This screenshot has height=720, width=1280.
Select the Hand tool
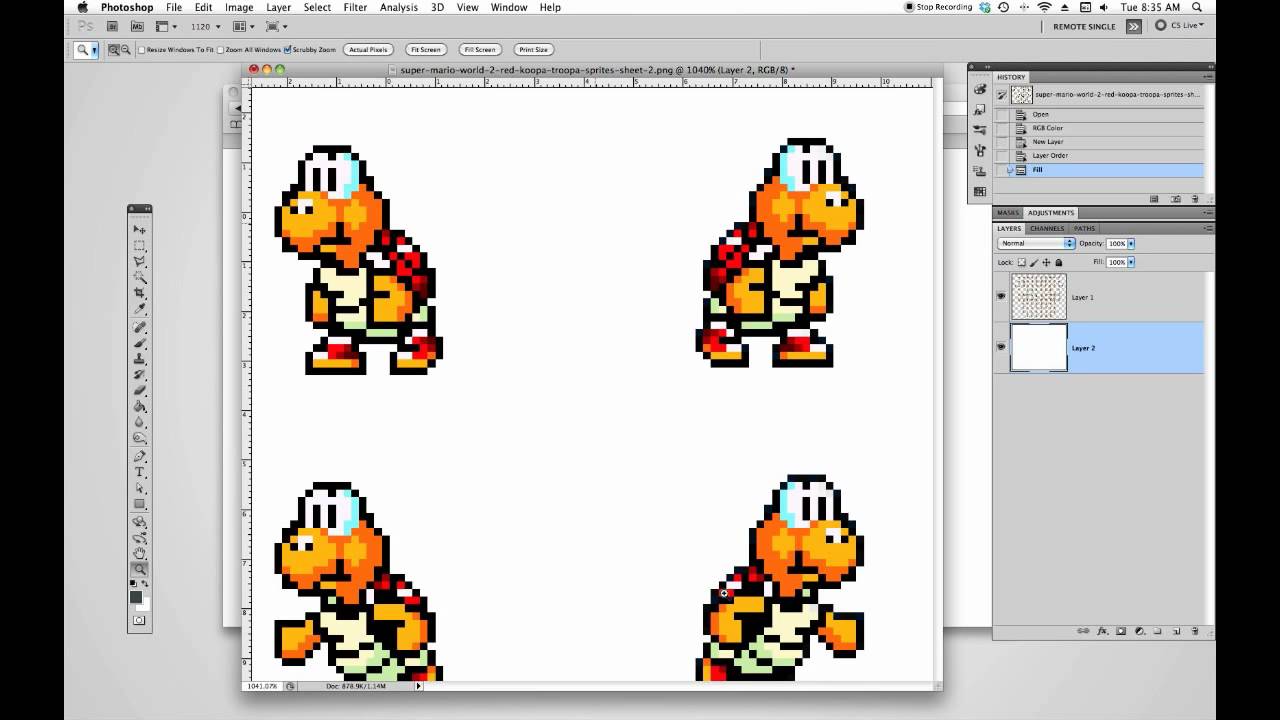pos(140,553)
